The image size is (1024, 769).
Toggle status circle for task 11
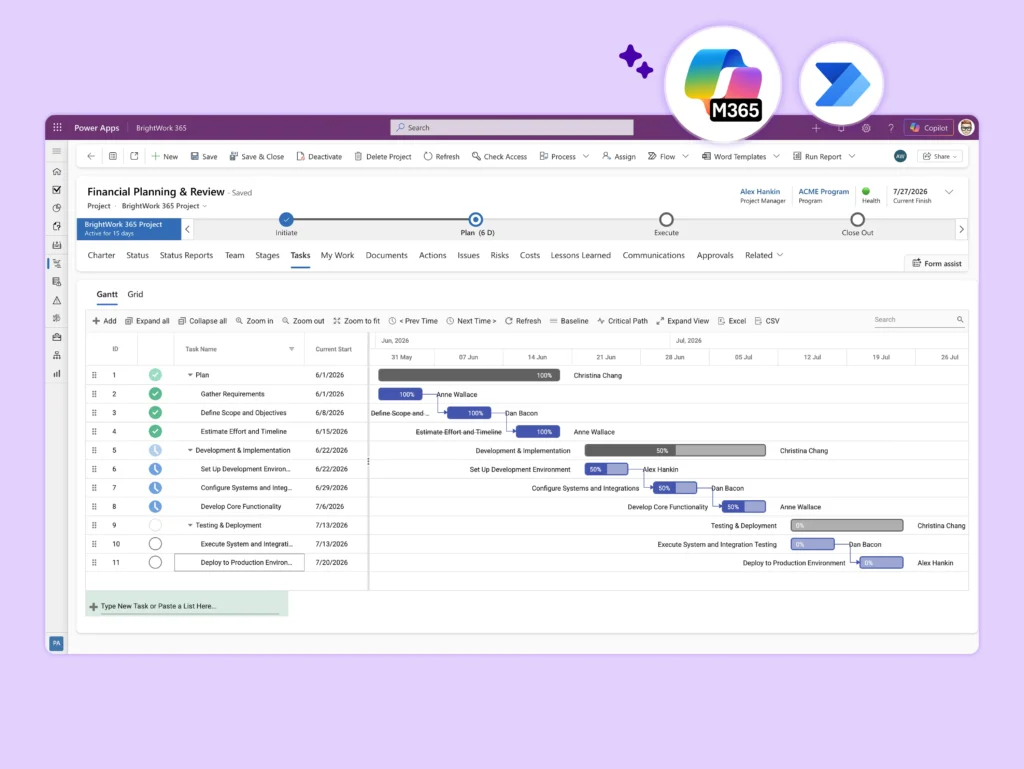coord(155,563)
